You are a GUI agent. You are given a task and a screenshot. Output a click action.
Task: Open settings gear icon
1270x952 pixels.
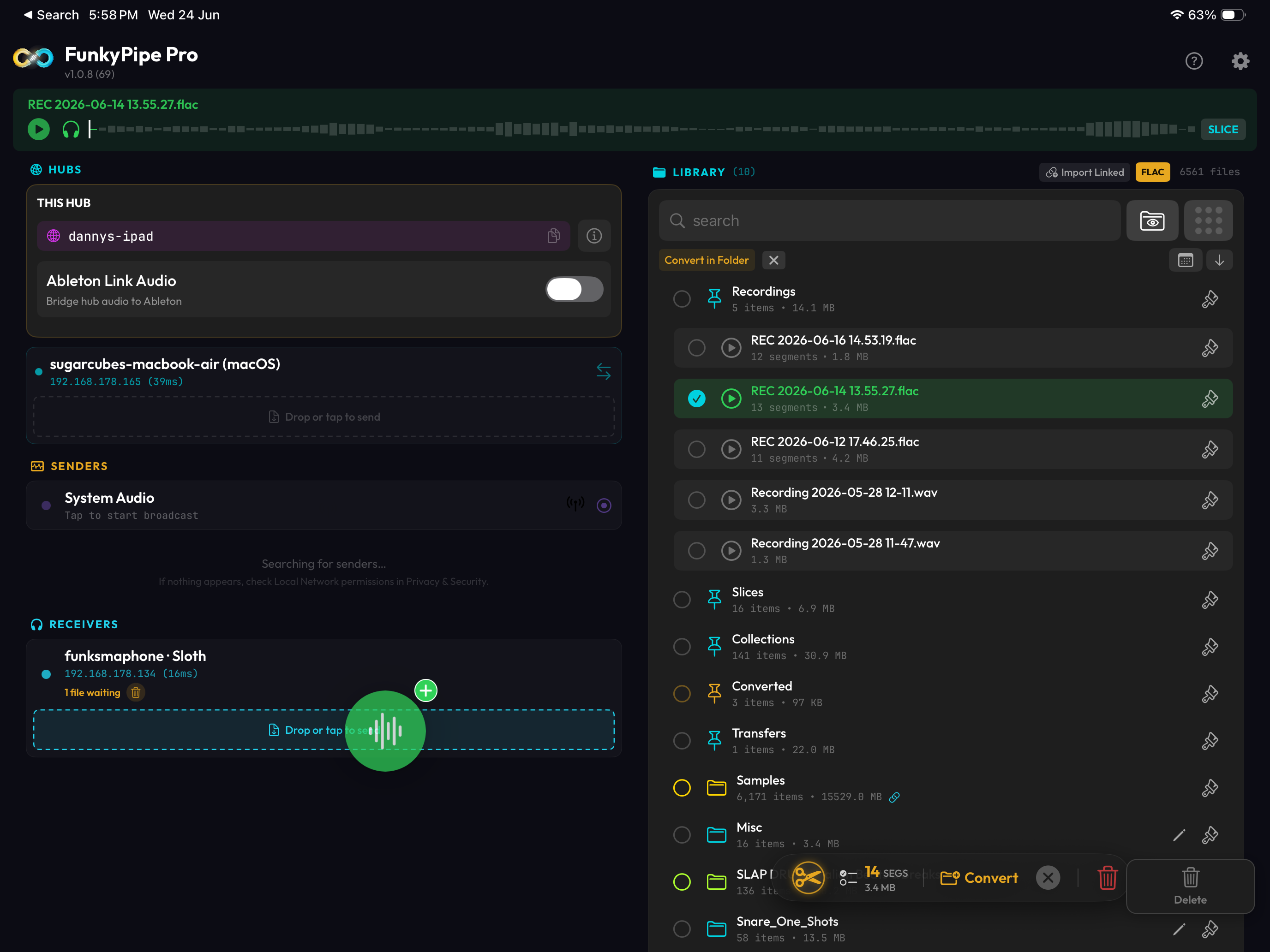[1240, 61]
